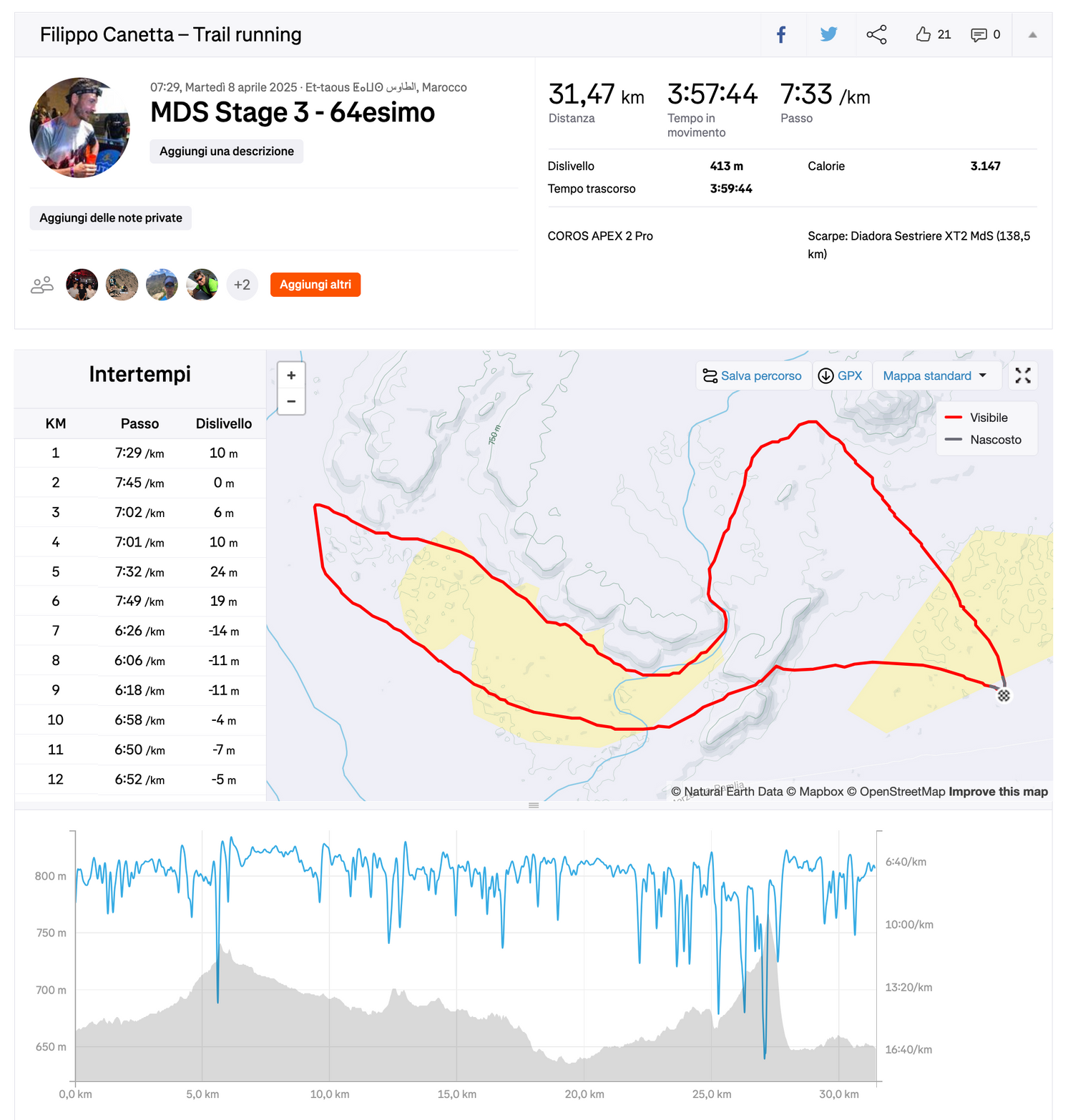Download the GPX file

coord(841,375)
